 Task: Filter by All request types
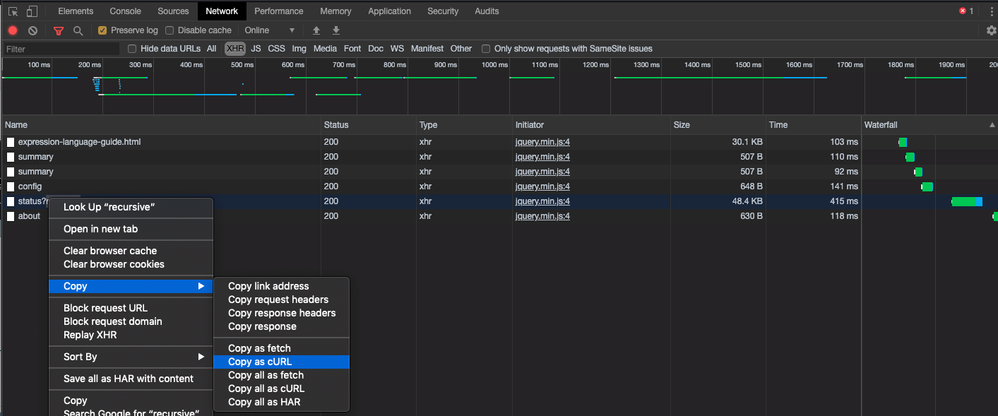[x=211, y=48]
